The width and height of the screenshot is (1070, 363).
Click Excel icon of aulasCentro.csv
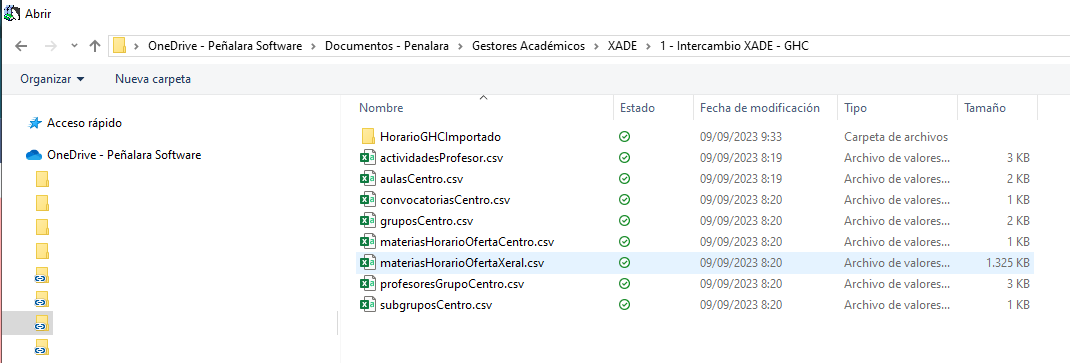click(x=368, y=179)
